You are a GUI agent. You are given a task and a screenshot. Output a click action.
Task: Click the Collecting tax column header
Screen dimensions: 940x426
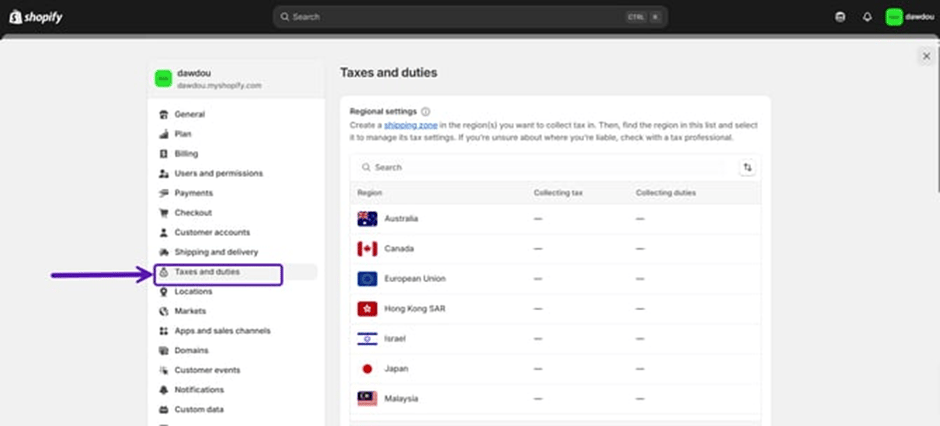(x=558, y=193)
